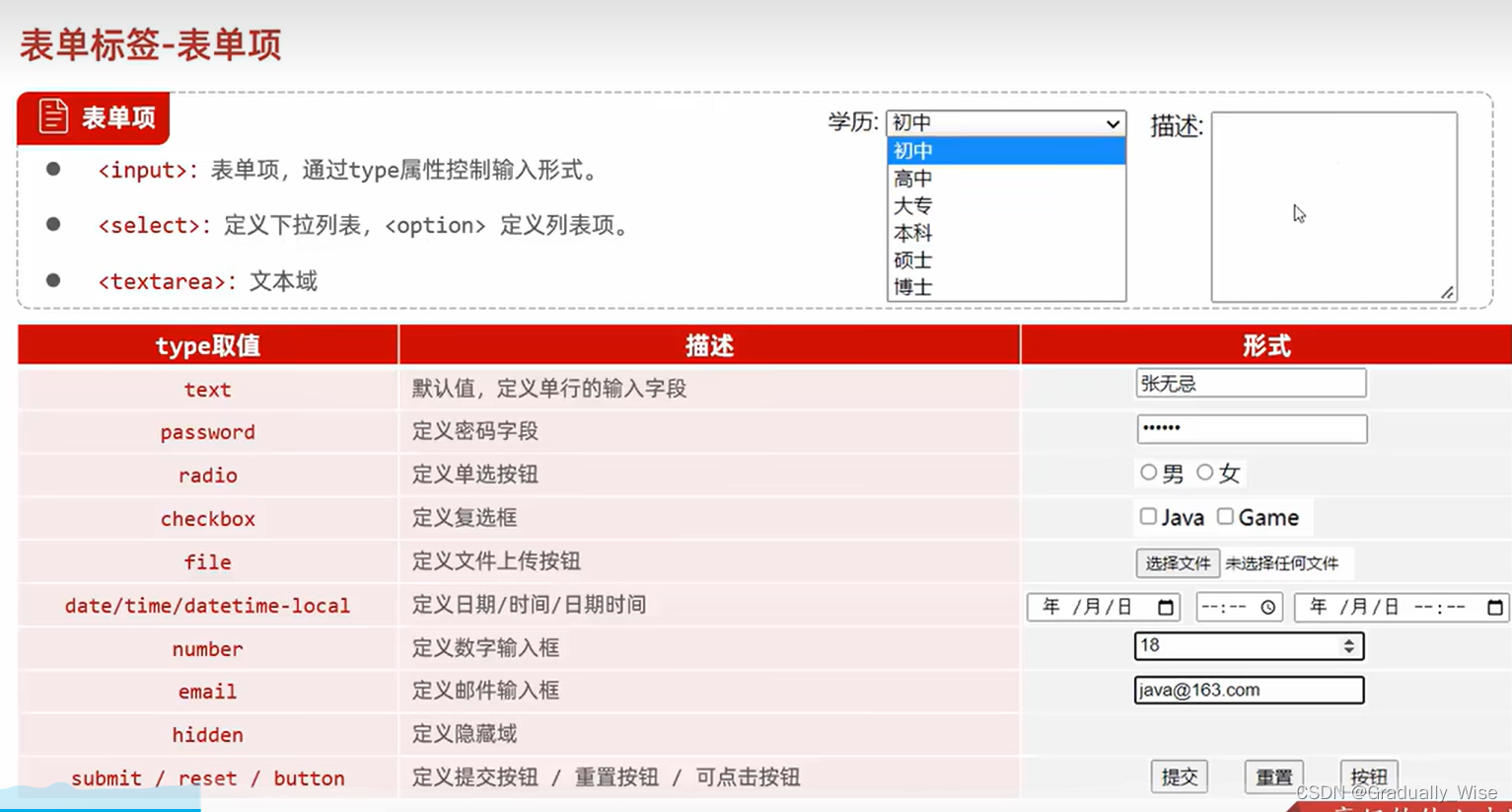Screen dimensions: 1512x812
Task: Click the 表单标签-表单项 title
Action: [x=151, y=45]
